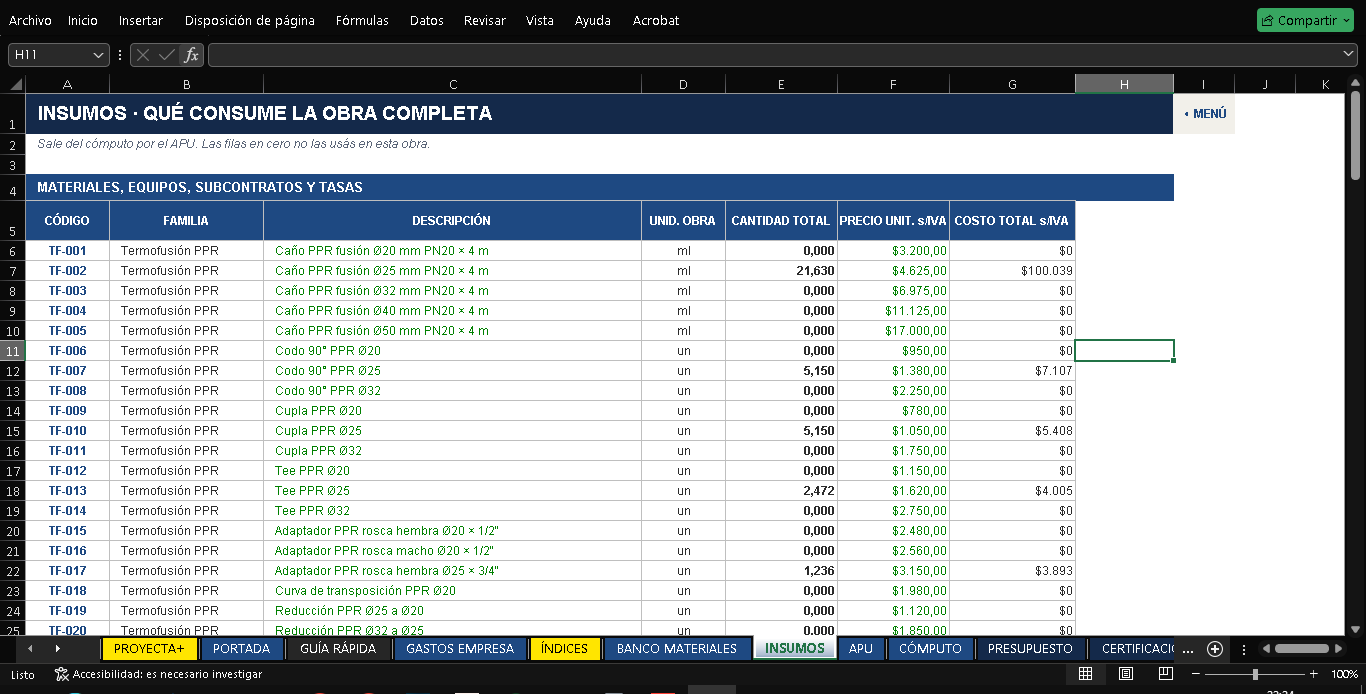Click the Insert Function fx icon
Viewport: 1366px width, 694px height.
point(191,55)
